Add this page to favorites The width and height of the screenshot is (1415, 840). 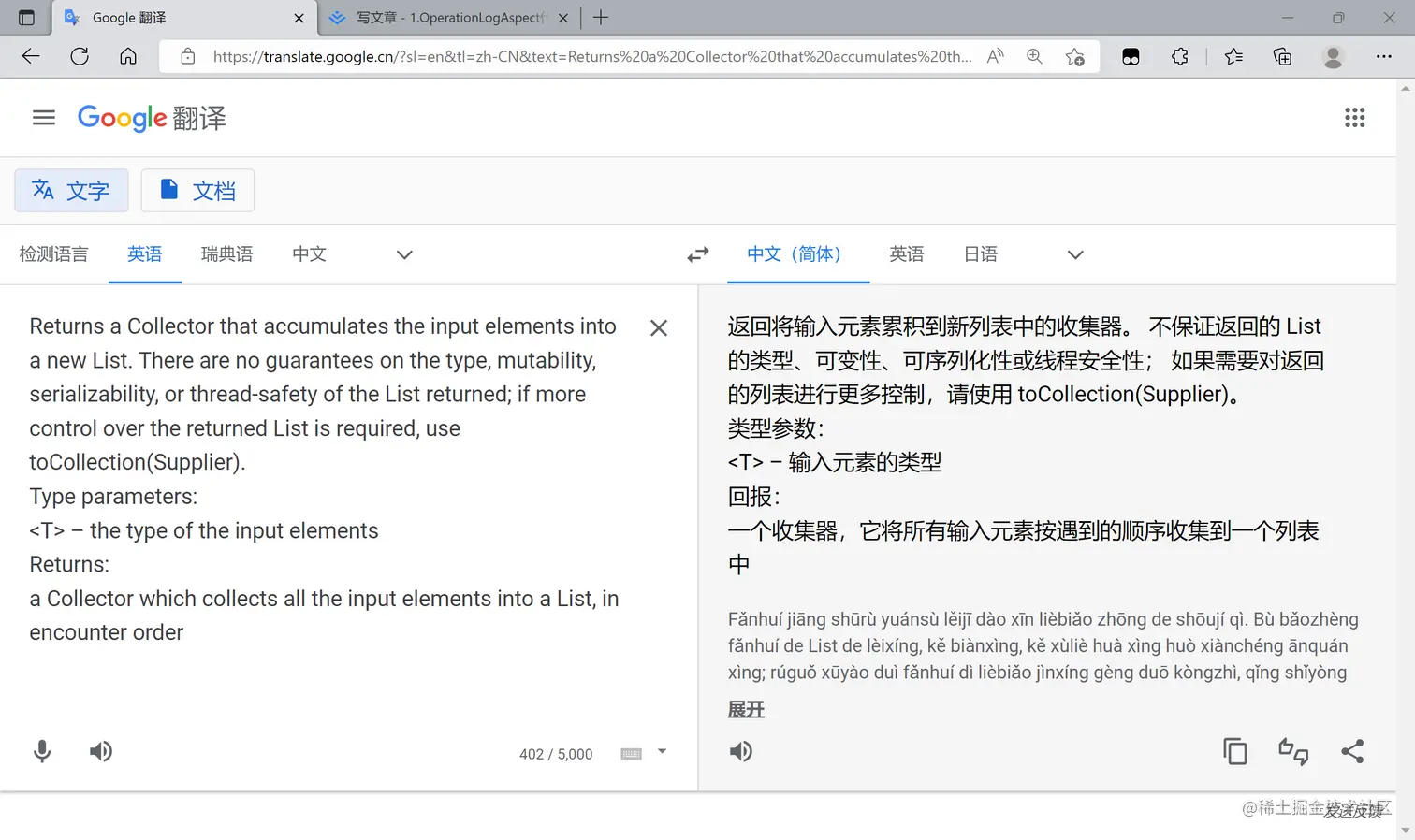pos(1075,56)
